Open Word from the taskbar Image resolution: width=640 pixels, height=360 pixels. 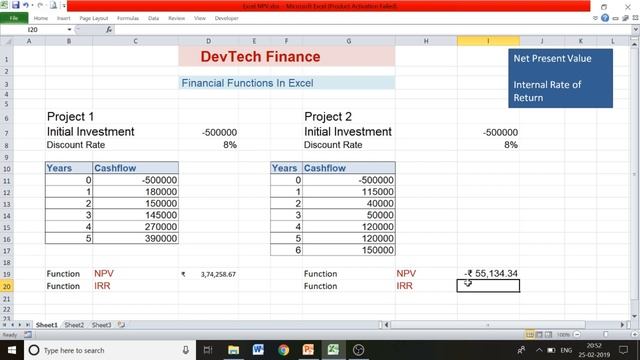click(x=258, y=350)
